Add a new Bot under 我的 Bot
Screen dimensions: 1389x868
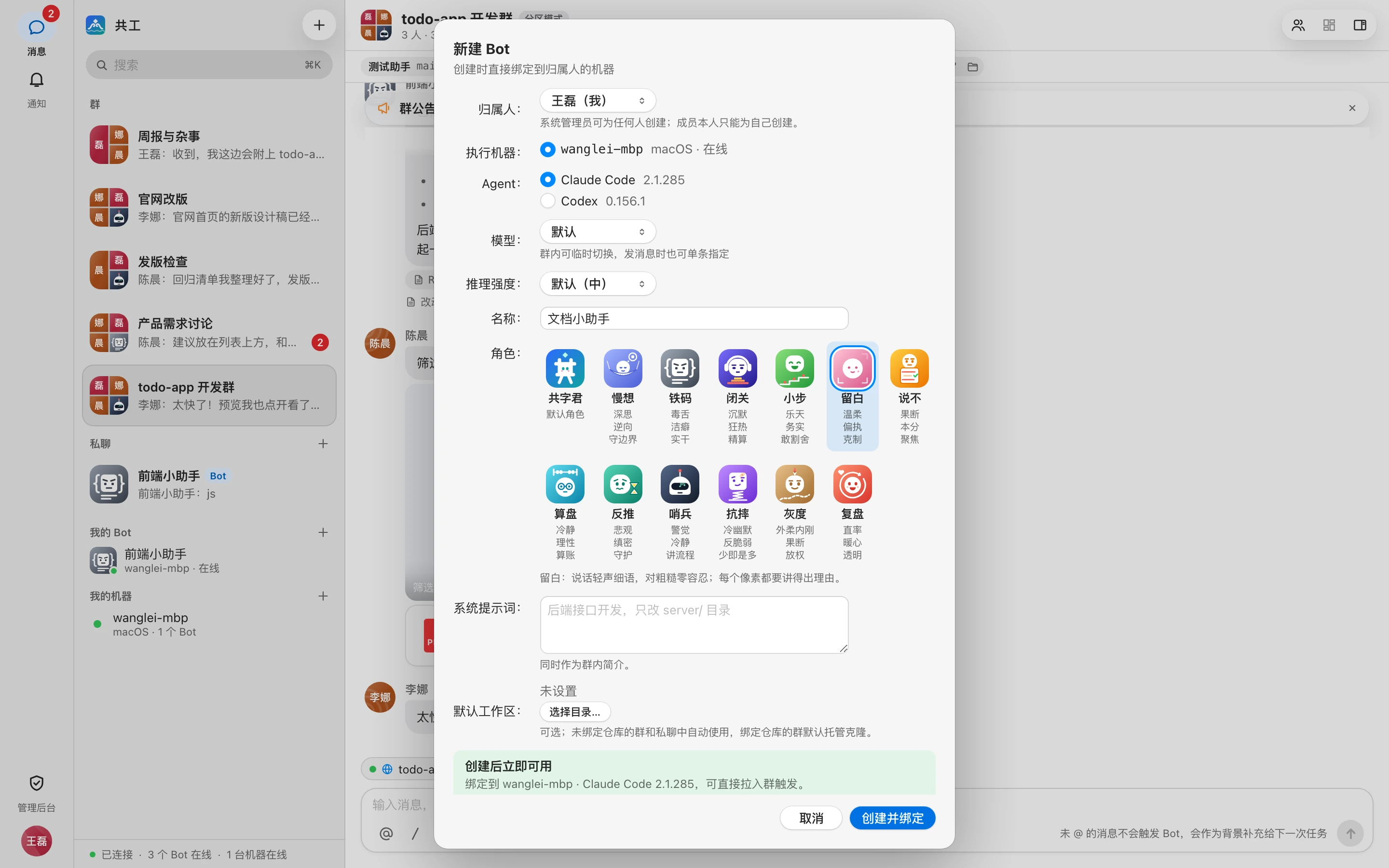[x=323, y=532]
